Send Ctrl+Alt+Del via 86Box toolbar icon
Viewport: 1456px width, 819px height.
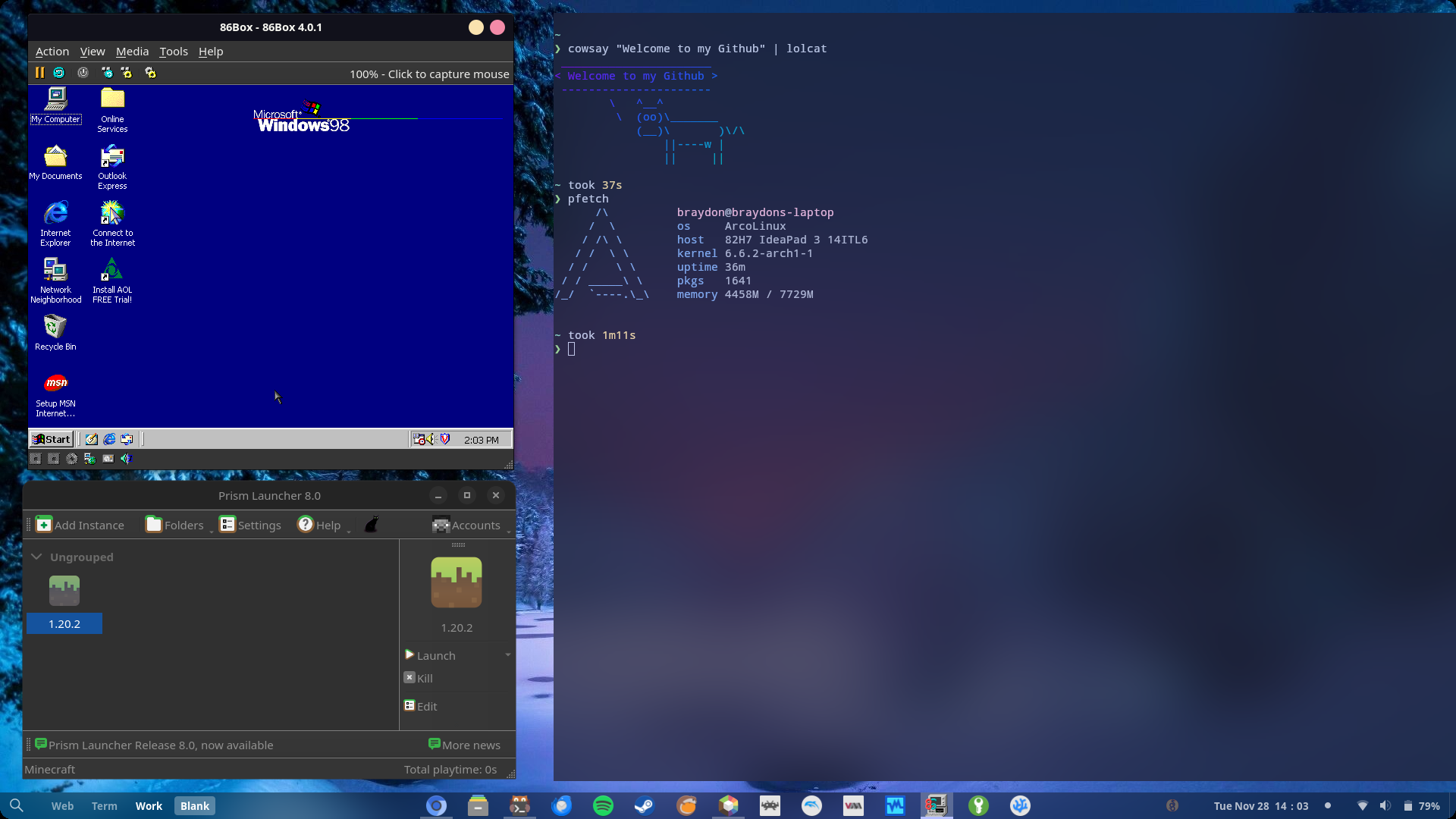tap(107, 73)
